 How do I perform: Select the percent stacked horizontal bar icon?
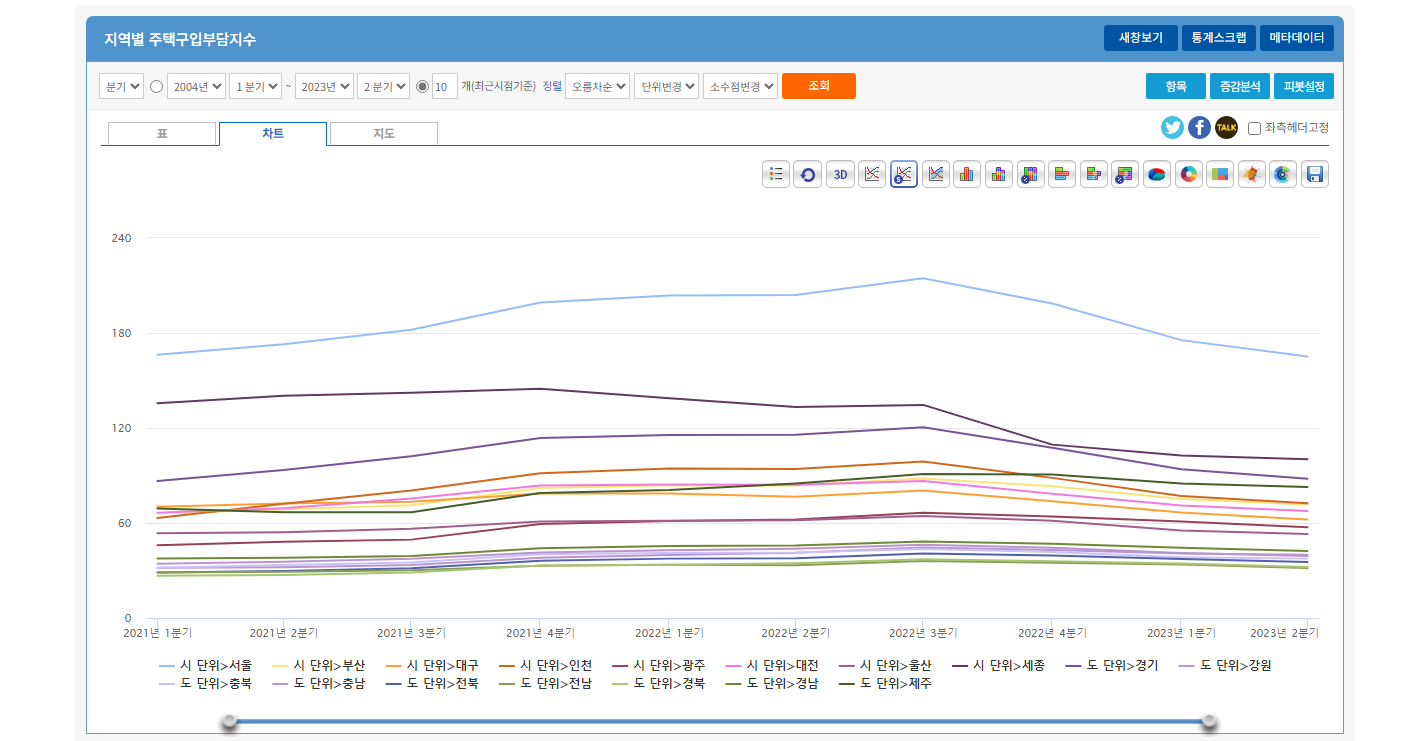[x=1126, y=174]
